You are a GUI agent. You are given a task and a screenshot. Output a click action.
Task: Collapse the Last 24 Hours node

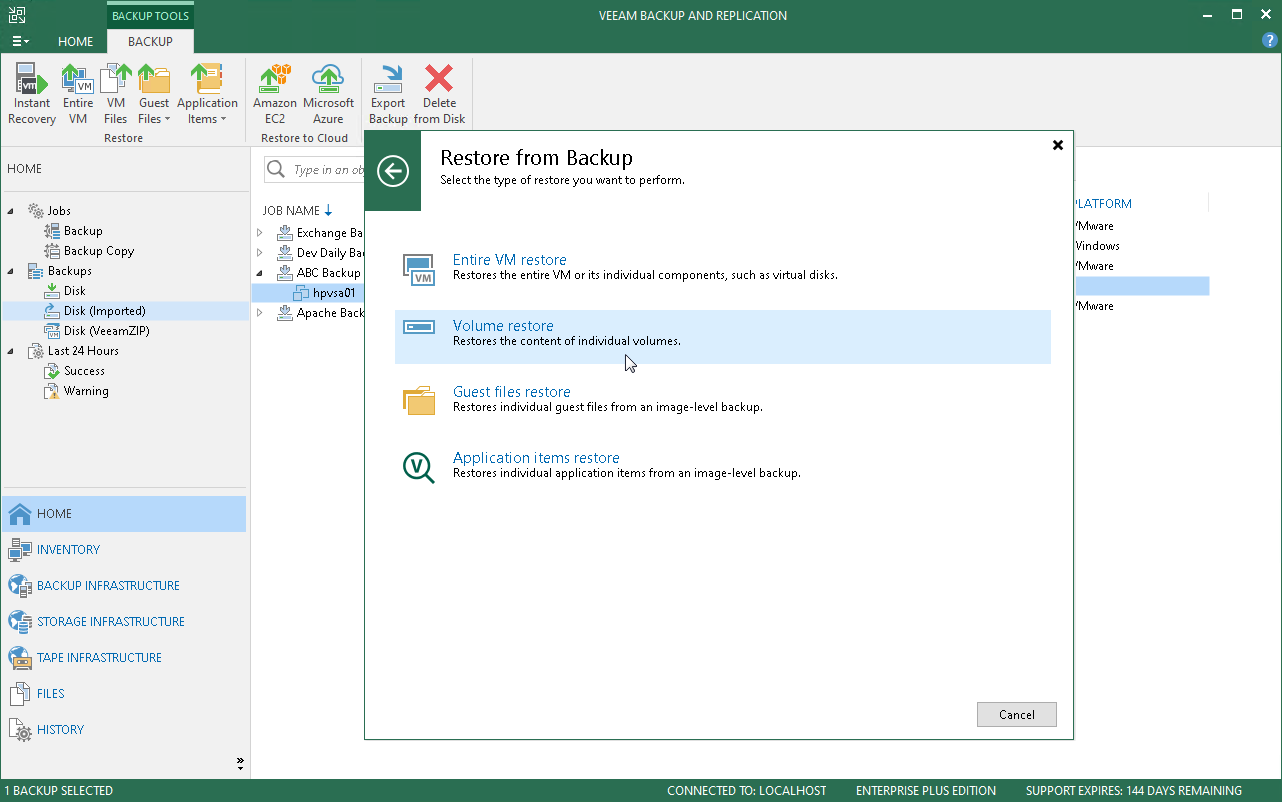12,351
